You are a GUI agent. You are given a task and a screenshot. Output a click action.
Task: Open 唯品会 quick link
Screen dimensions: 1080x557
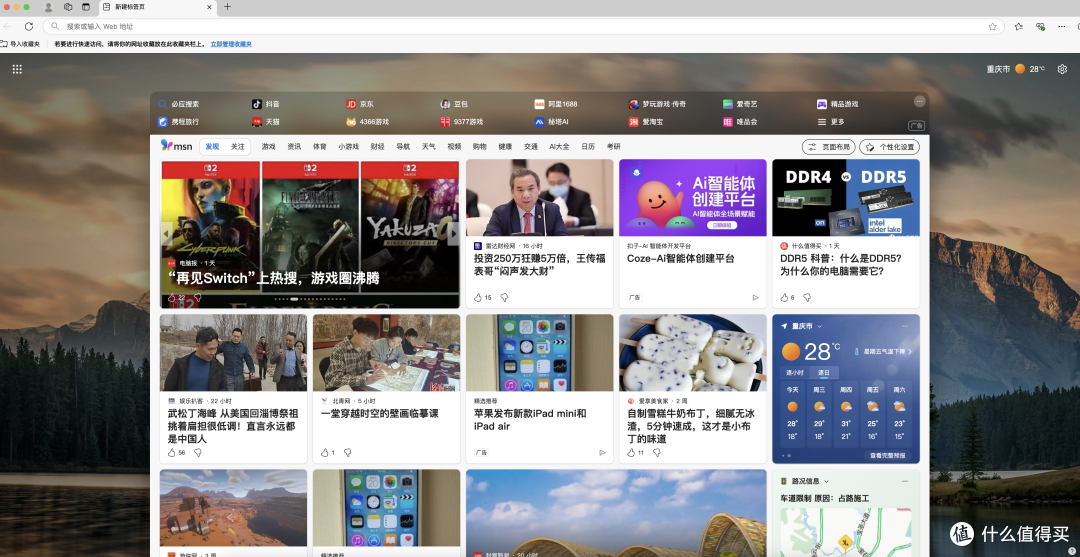740,122
